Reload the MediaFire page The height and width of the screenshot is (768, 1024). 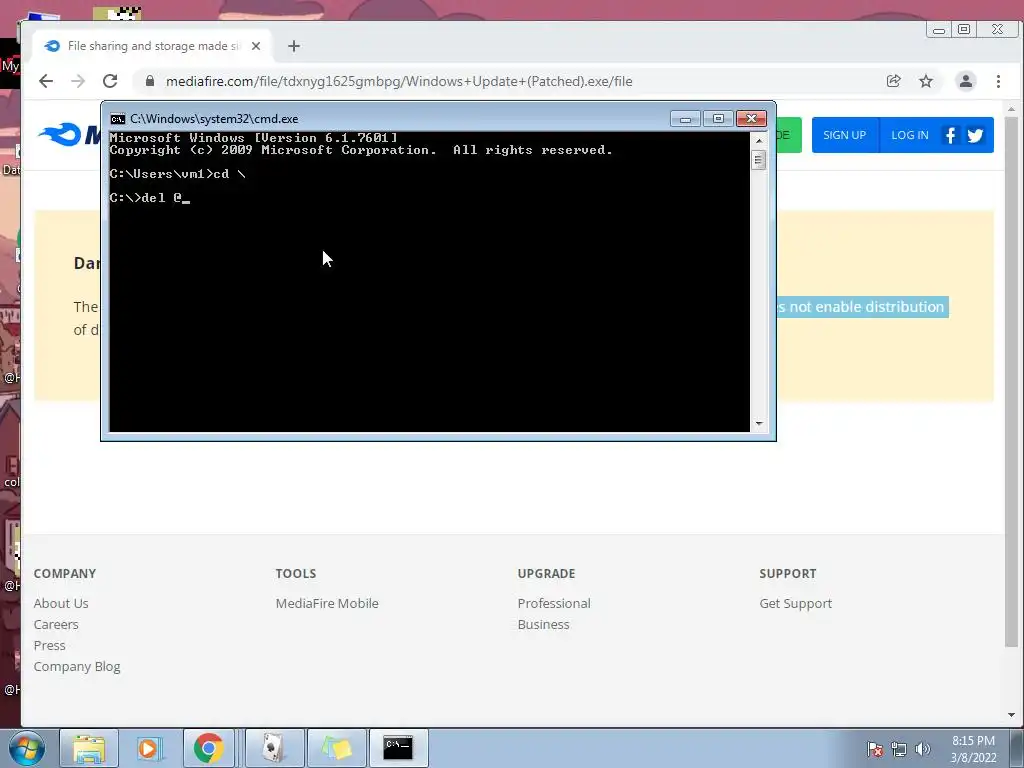coord(110,81)
